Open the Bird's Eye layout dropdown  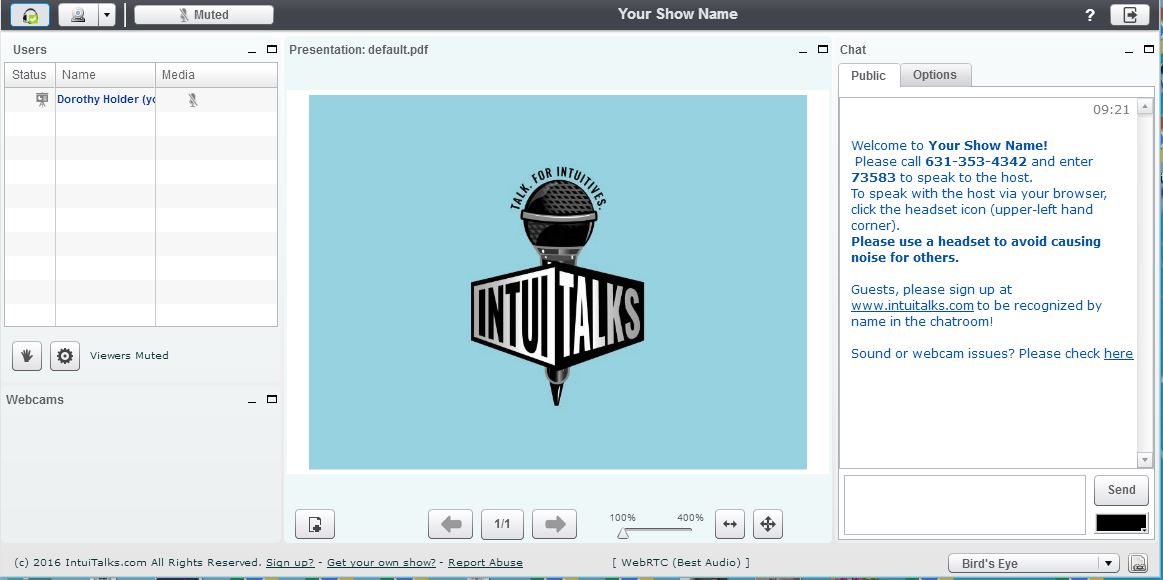[1034, 564]
